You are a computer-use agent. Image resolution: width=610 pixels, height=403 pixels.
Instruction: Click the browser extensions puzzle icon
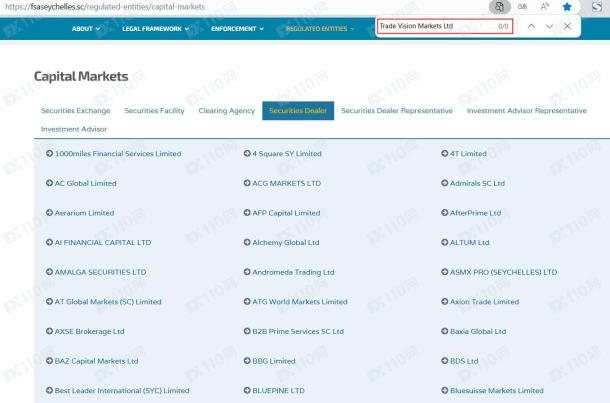(500, 7)
